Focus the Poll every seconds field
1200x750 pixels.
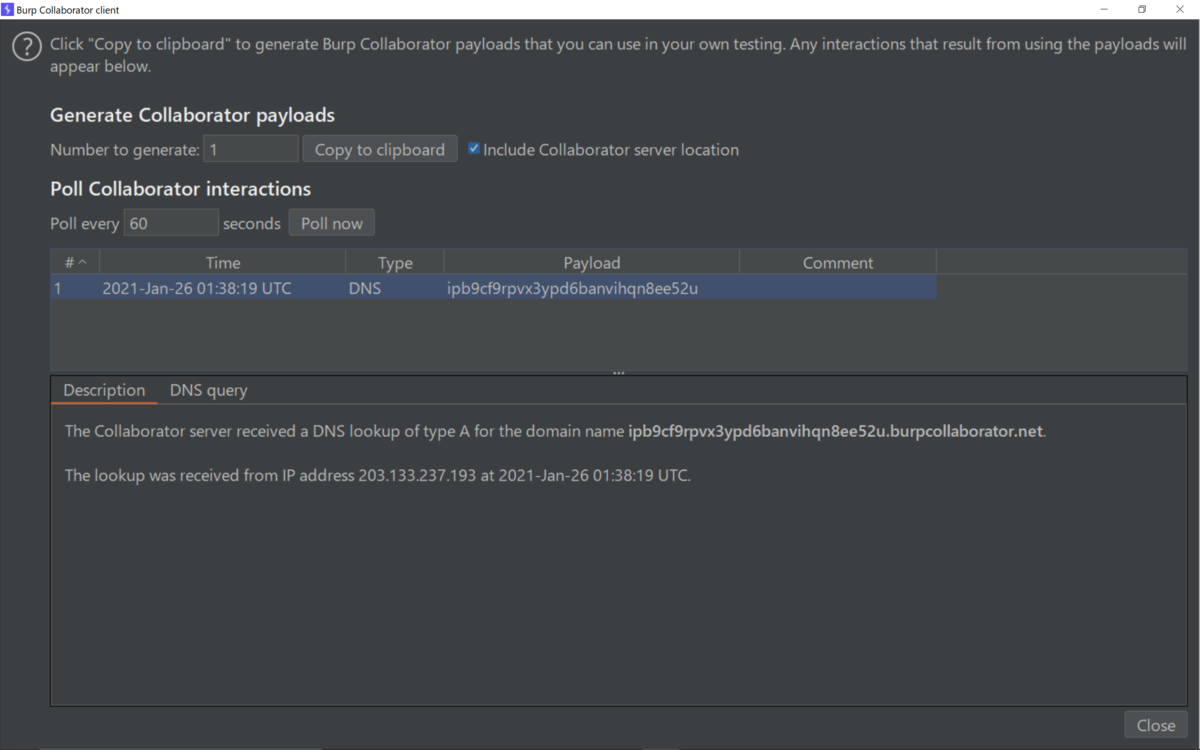click(171, 223)
